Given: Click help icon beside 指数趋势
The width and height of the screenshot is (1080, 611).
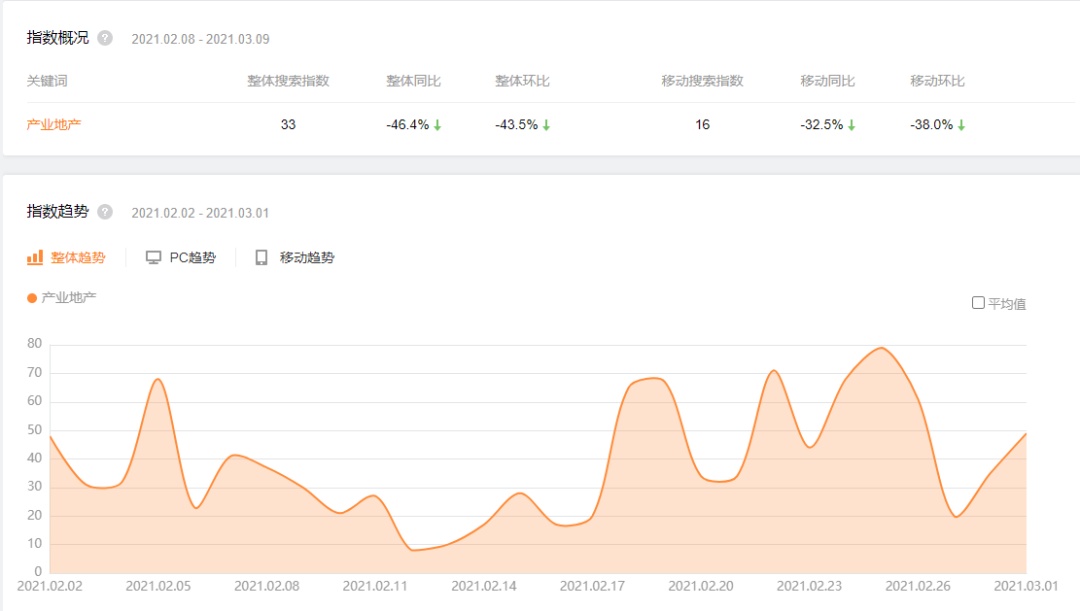Looking at the screenshot, I should [x=105, y=212].
